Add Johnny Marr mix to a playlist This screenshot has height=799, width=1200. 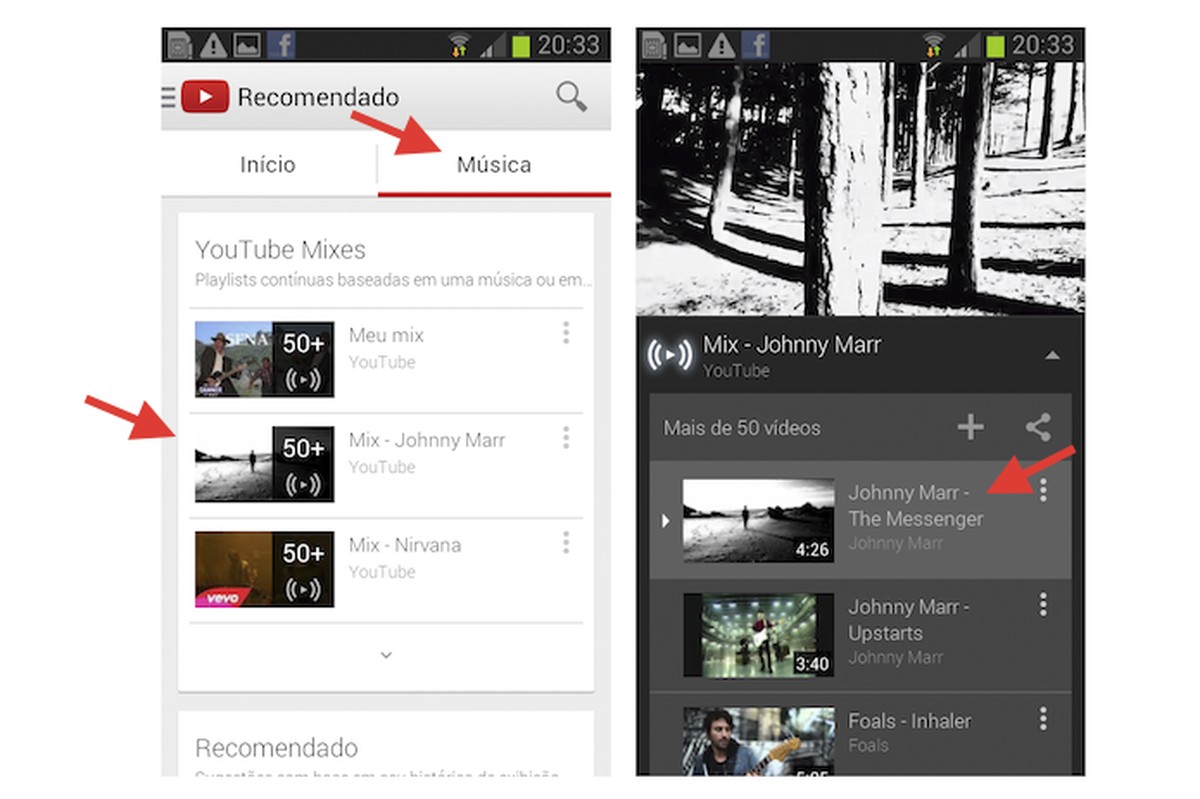[969, 426]
